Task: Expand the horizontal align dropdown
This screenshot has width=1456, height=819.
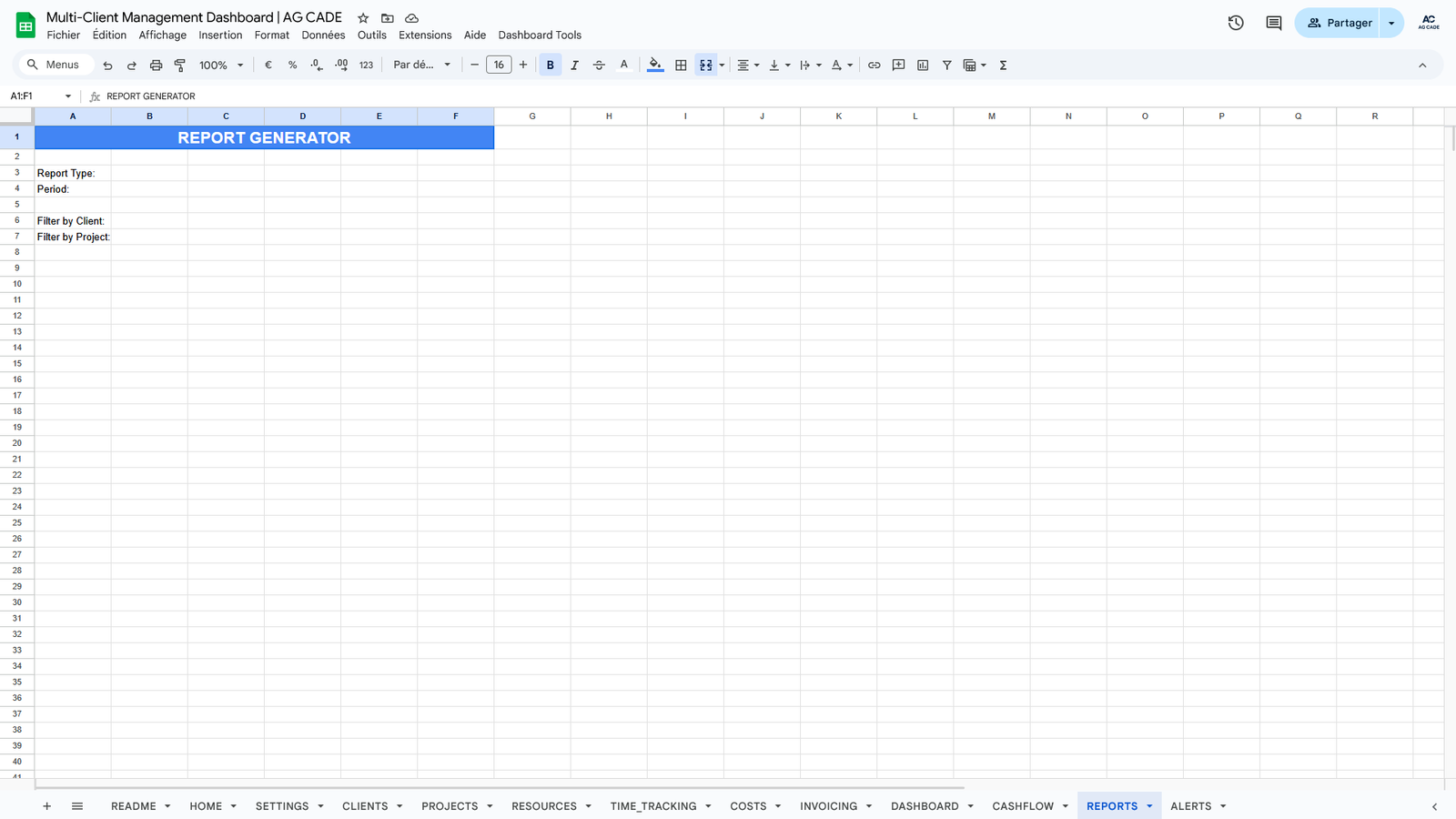Action: click(748, 66)
